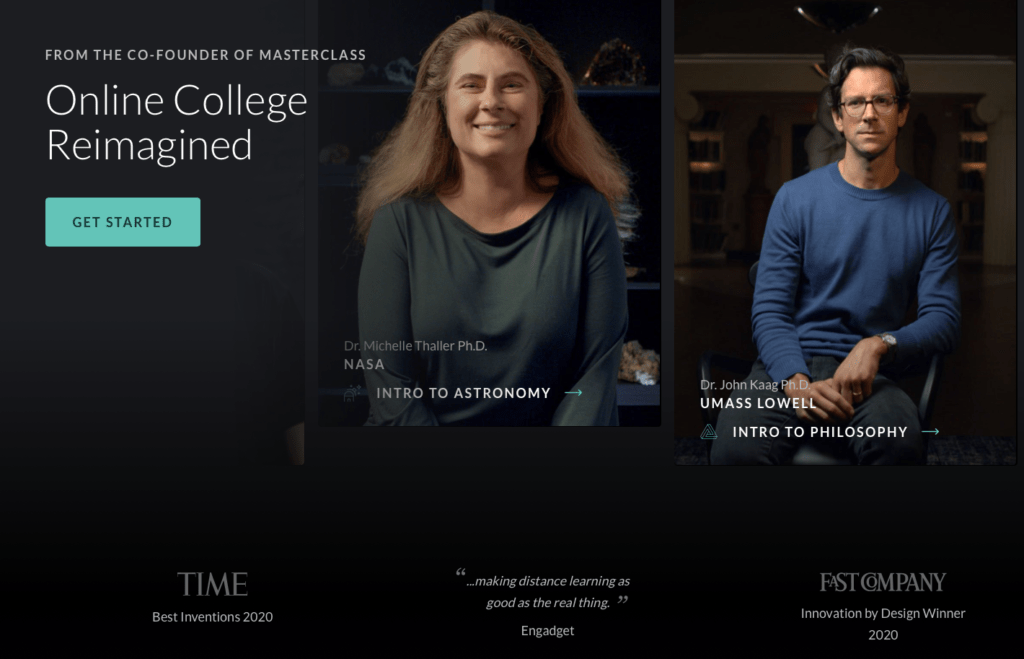
Task: Click the Engadget attribution
Action: coord(547,630)
